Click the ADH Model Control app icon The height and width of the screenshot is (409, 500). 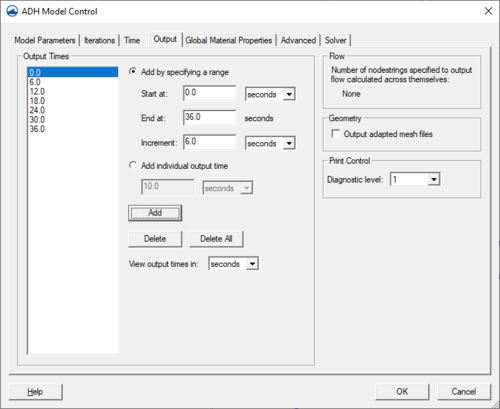12,11
